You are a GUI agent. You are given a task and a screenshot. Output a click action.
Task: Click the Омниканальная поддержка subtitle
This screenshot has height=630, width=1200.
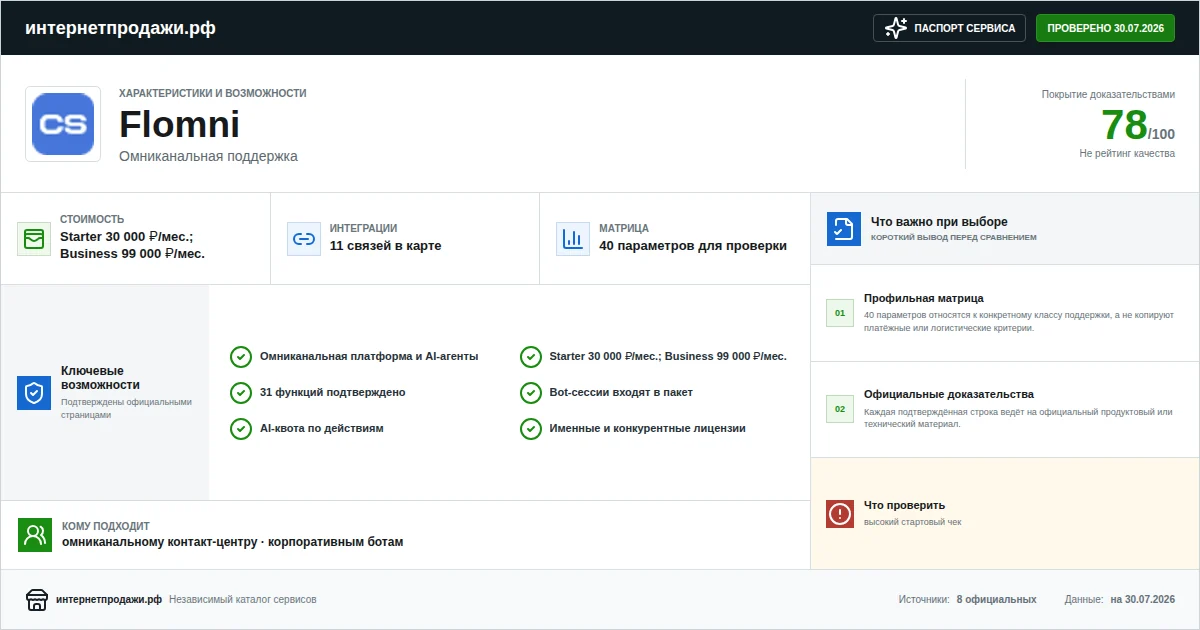208,156
